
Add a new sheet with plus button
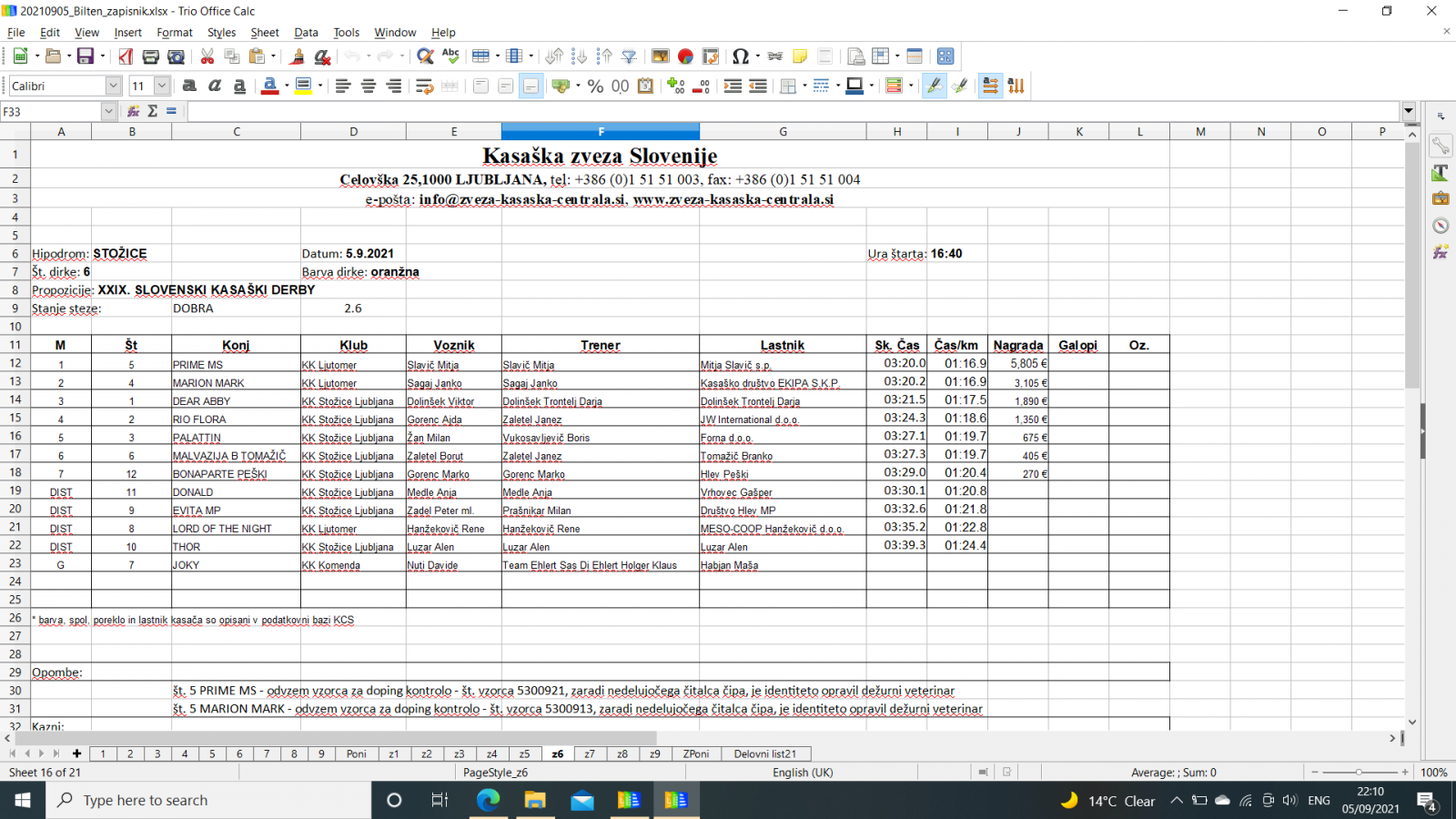tap(76, 753)
